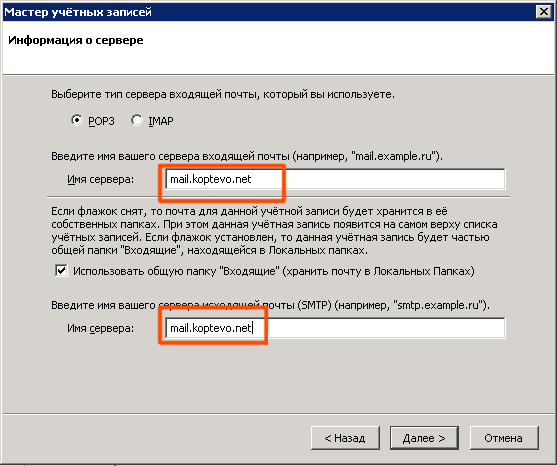Click the "Информация о сервере" heading
557x466 pixels.
pyautogui.click(x=76, y=40)
